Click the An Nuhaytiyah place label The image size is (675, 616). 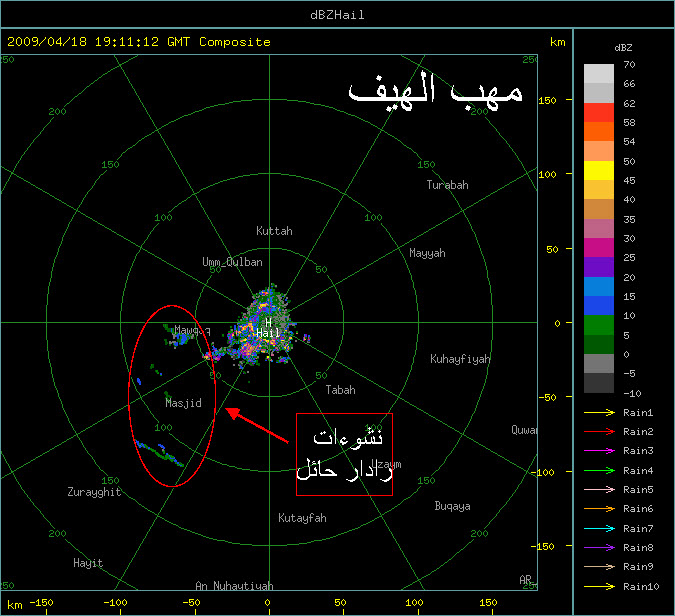(234, 585)
